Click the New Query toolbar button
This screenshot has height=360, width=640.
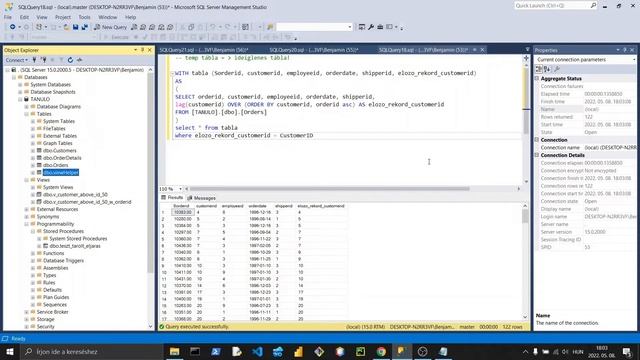pos(111,27)
